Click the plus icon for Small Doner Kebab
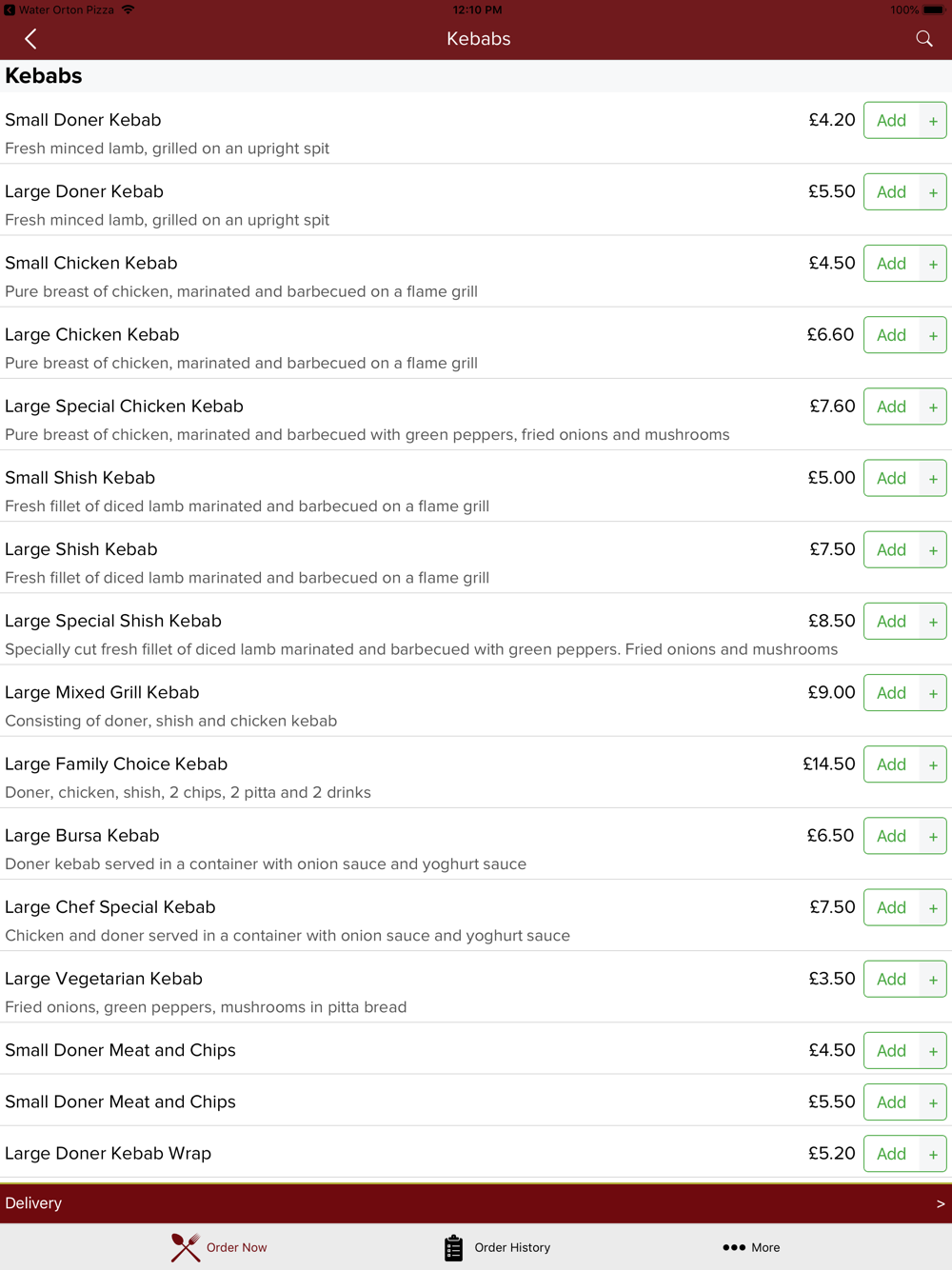The image size is (952, 1270). click(933, 121)
